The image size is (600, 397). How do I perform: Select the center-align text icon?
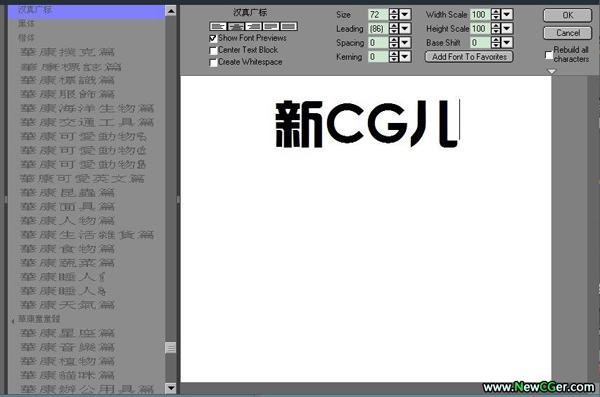236,26
